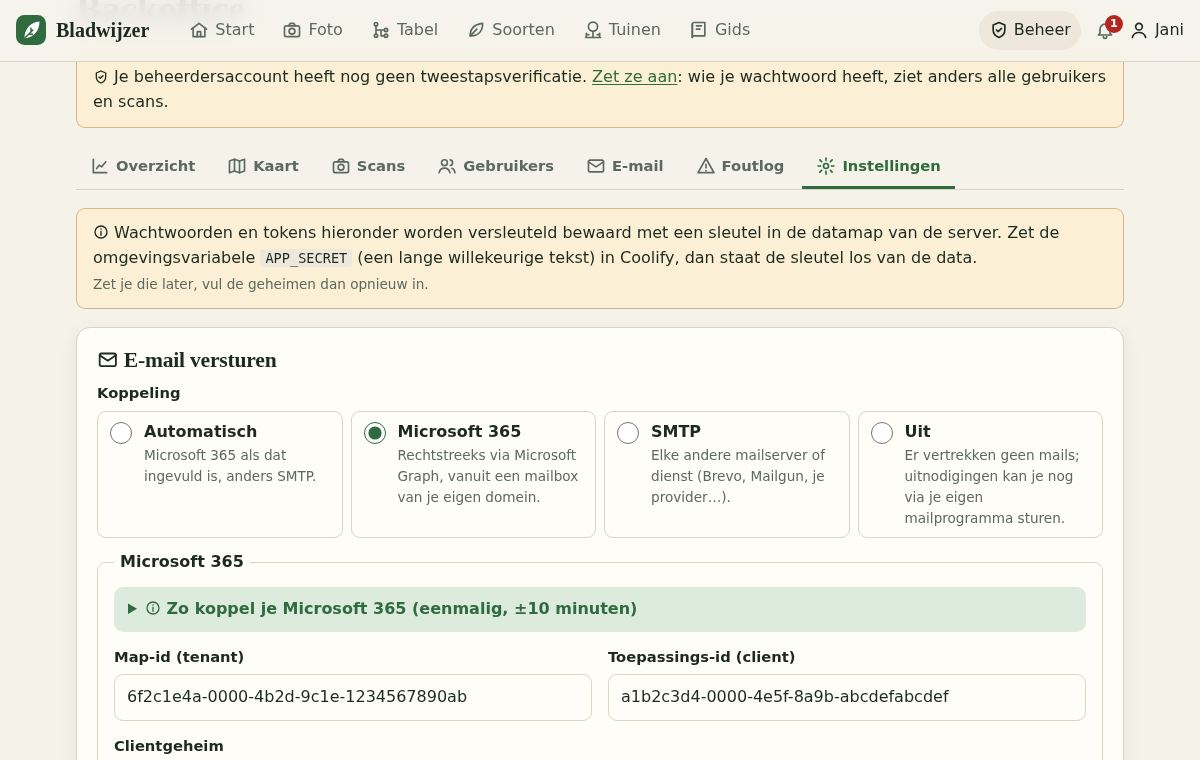The height and width of the screenshot is (760, 1200).
Task: Open the Soorten menu item
Action: point(511,30)
